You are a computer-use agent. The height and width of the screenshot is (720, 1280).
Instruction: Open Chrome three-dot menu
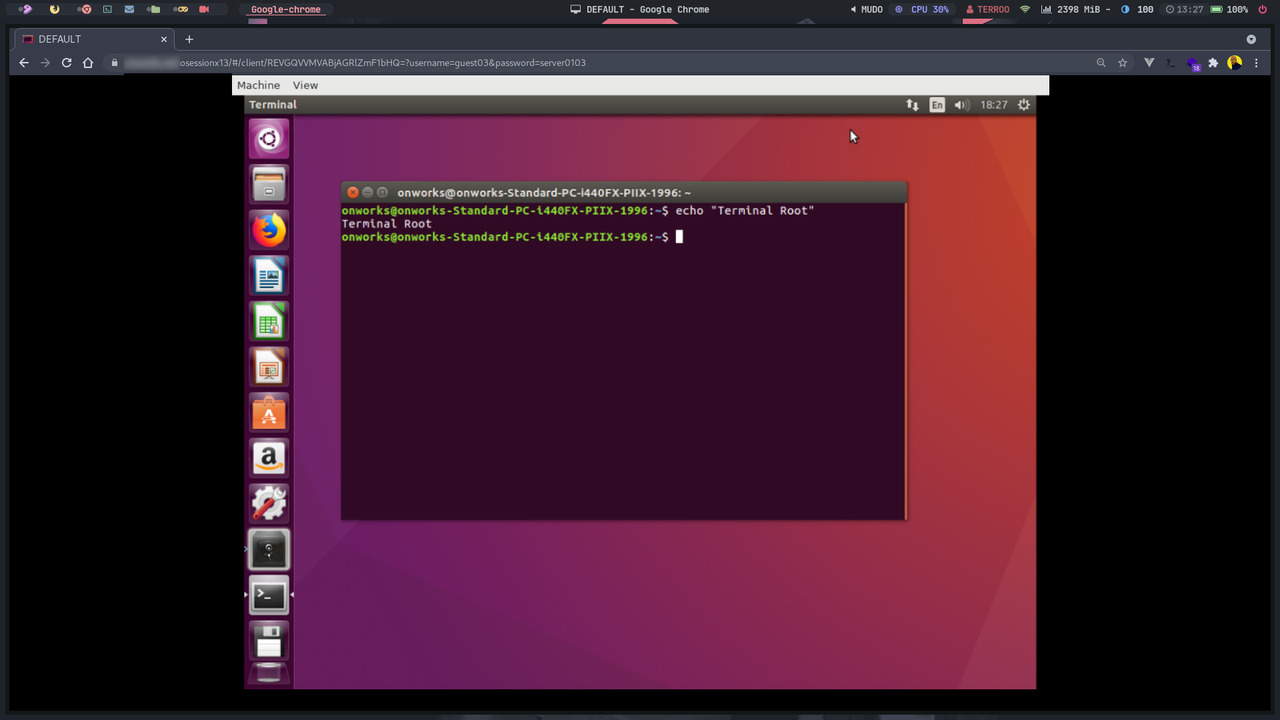[x=1256, y=62]
